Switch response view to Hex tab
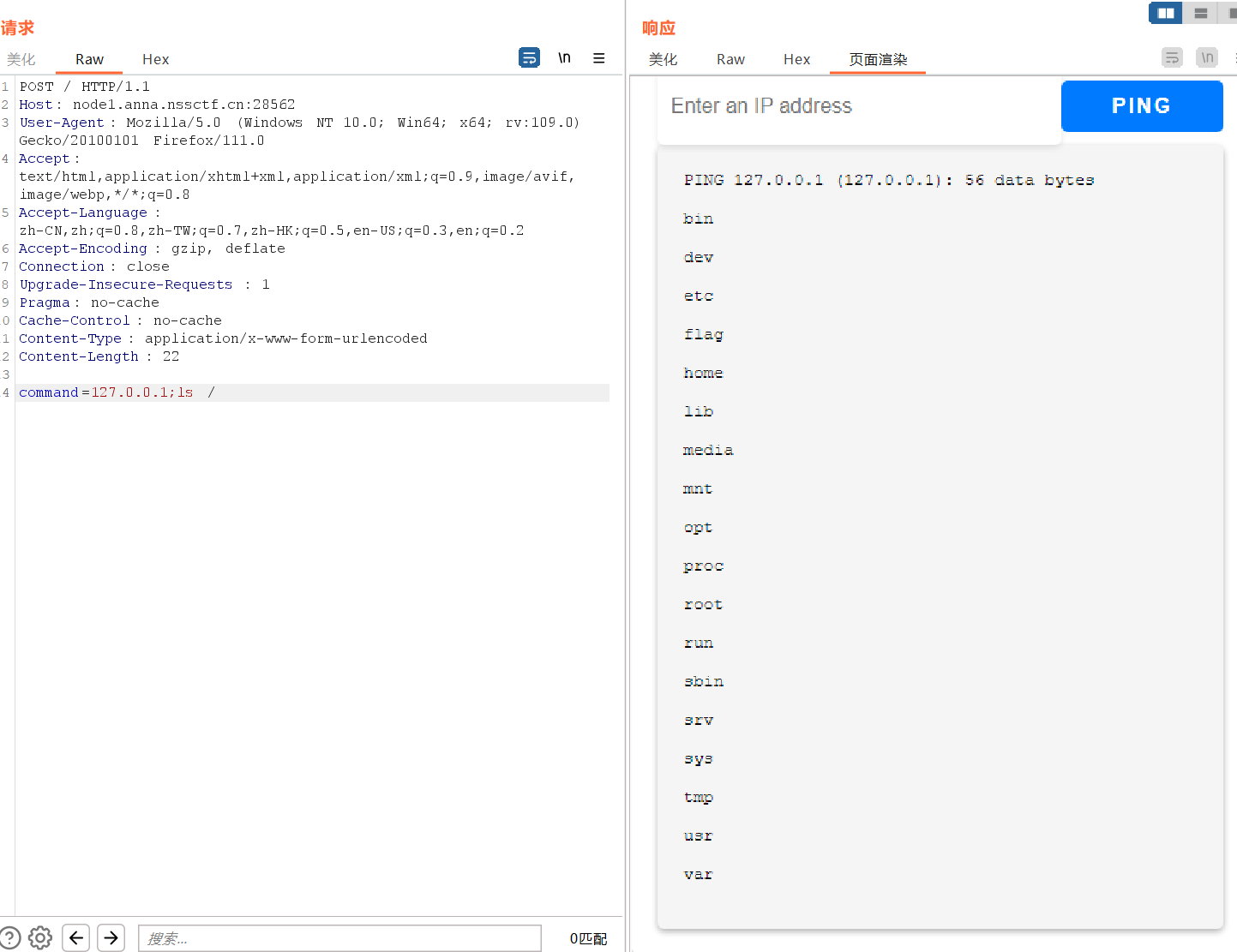 point(797,59)
